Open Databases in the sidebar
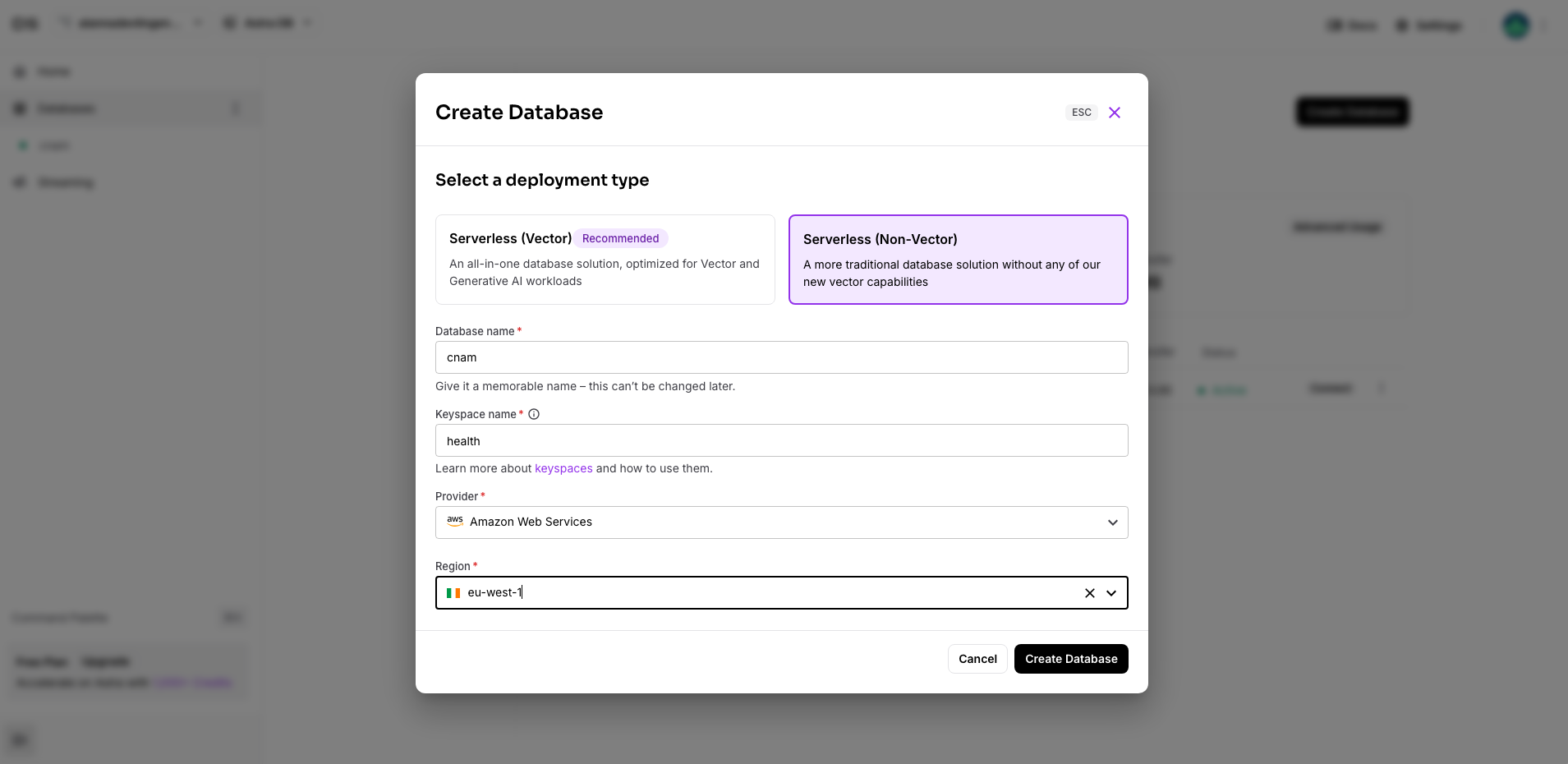Screen dimensions: 1568x764 click(x=66, y=108)
